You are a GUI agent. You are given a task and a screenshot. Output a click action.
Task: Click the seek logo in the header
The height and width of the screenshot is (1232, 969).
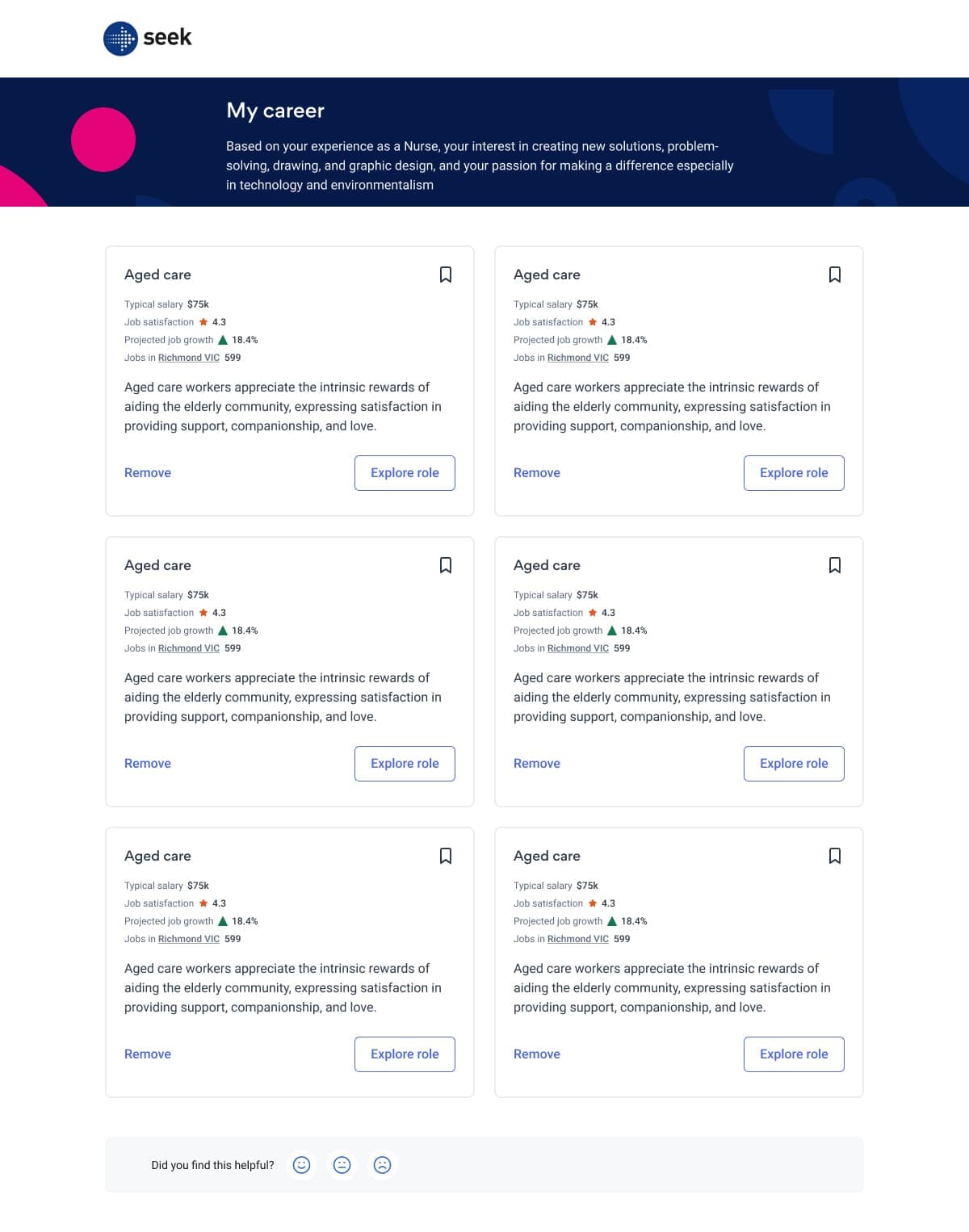tap(148, 38)
